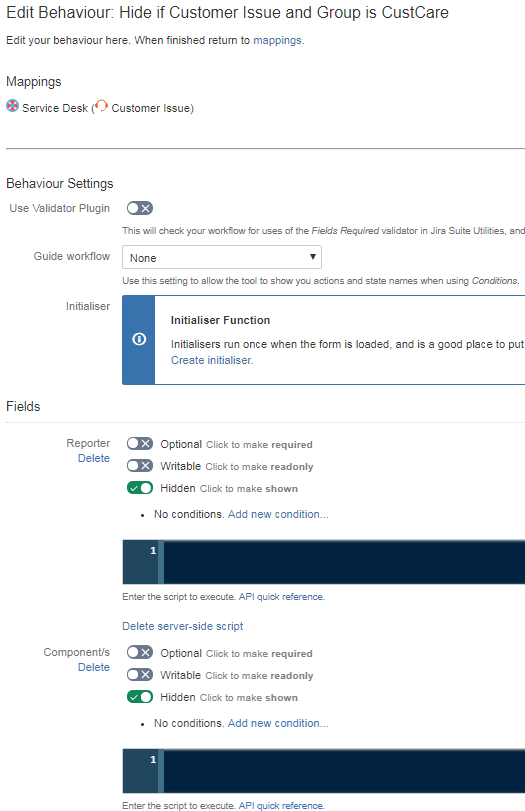Click line number 1 in Component/s script
This screenshot has height=811, width=525.
coord(153,760)
